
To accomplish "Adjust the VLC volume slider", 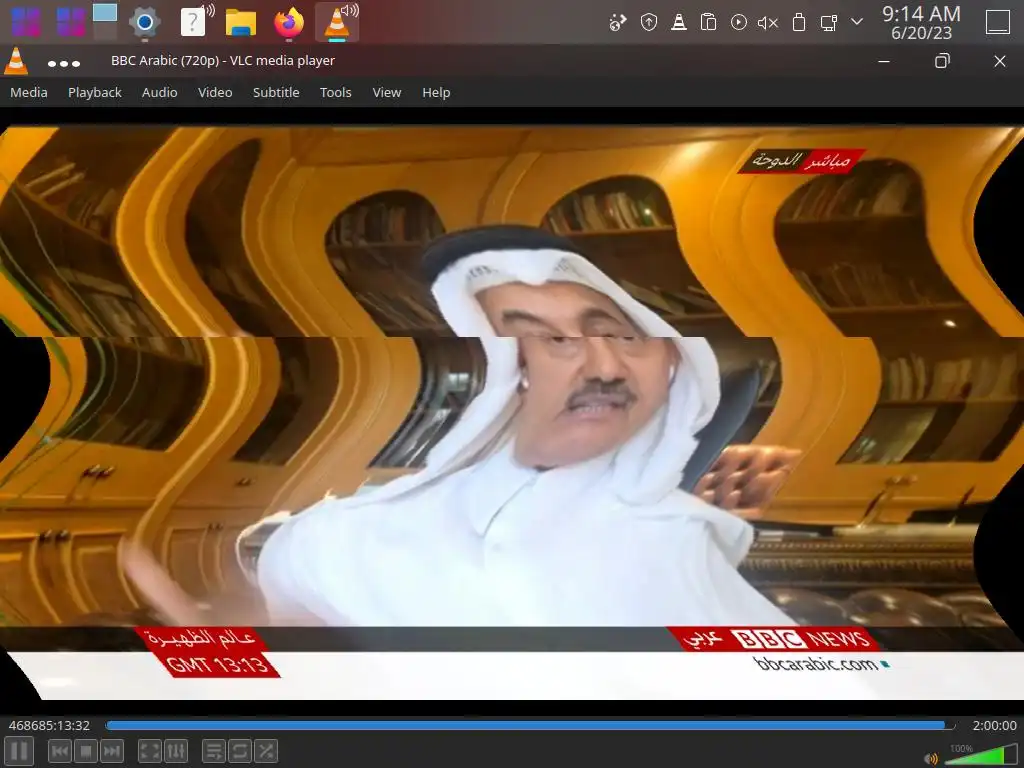I will 980,755.
